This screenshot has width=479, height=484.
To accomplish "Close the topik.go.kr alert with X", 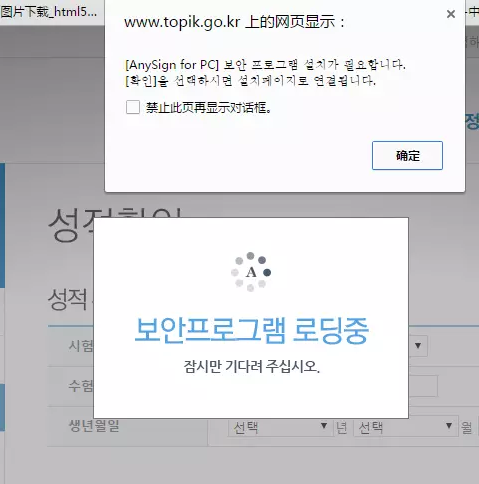I will (x=451, y=14).
